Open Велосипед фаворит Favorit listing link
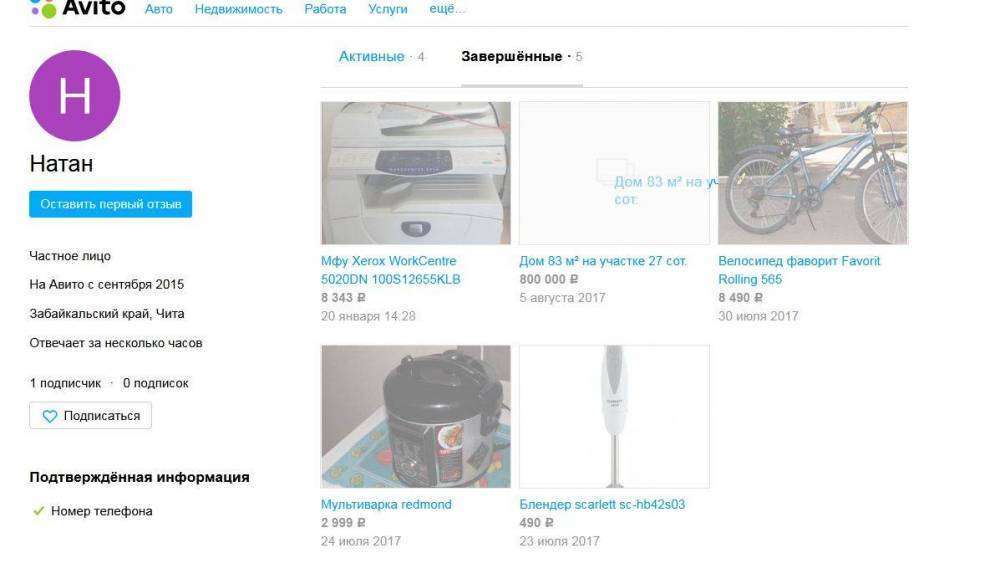This screenshot has height=584, width=1000. click(799, 270)
